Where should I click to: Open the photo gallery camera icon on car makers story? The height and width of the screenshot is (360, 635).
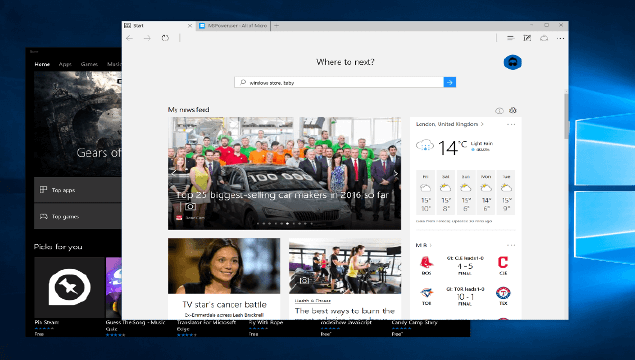[x=190, y=207]
